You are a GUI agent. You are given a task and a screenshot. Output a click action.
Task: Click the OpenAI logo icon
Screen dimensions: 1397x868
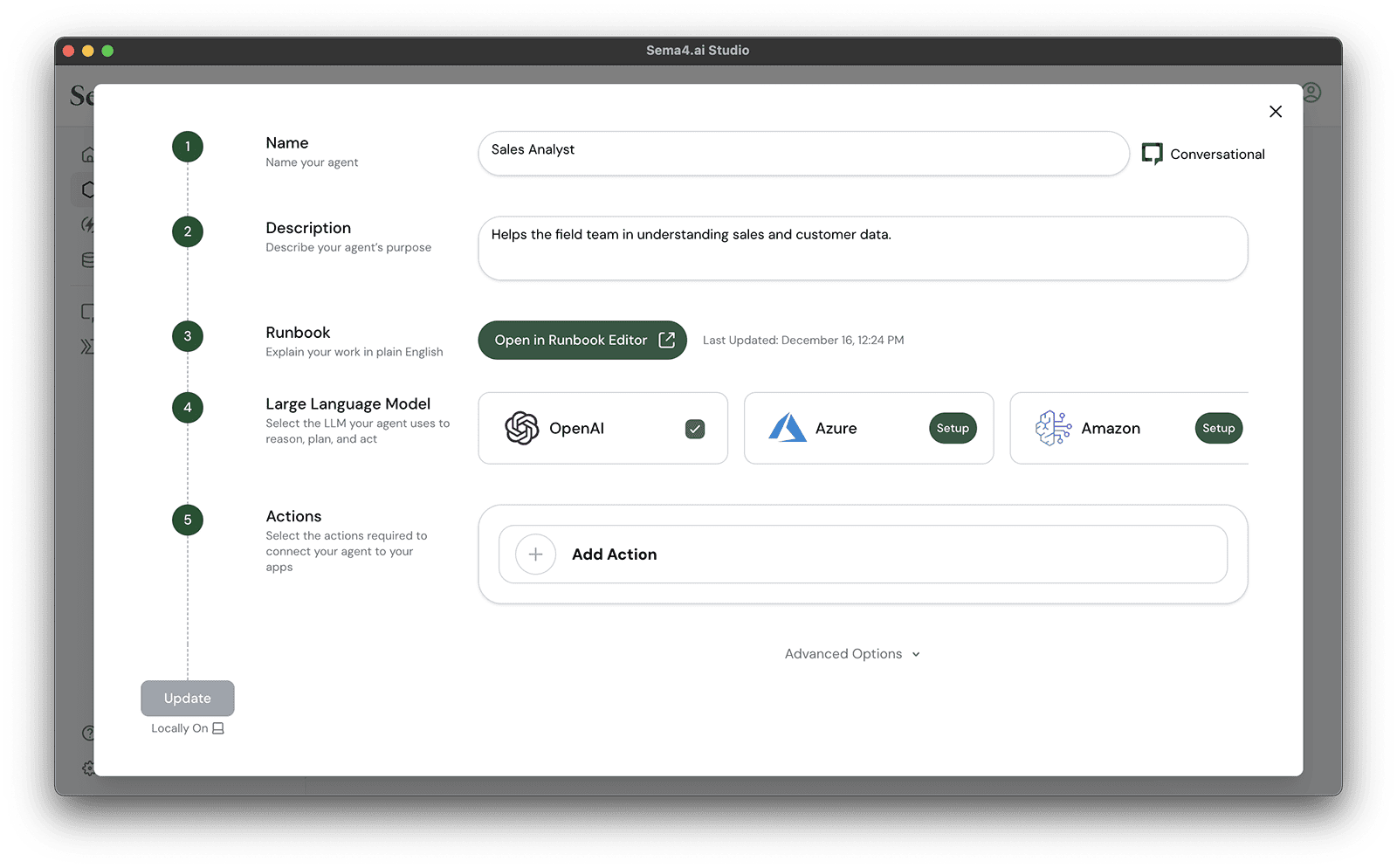[523, 428]
